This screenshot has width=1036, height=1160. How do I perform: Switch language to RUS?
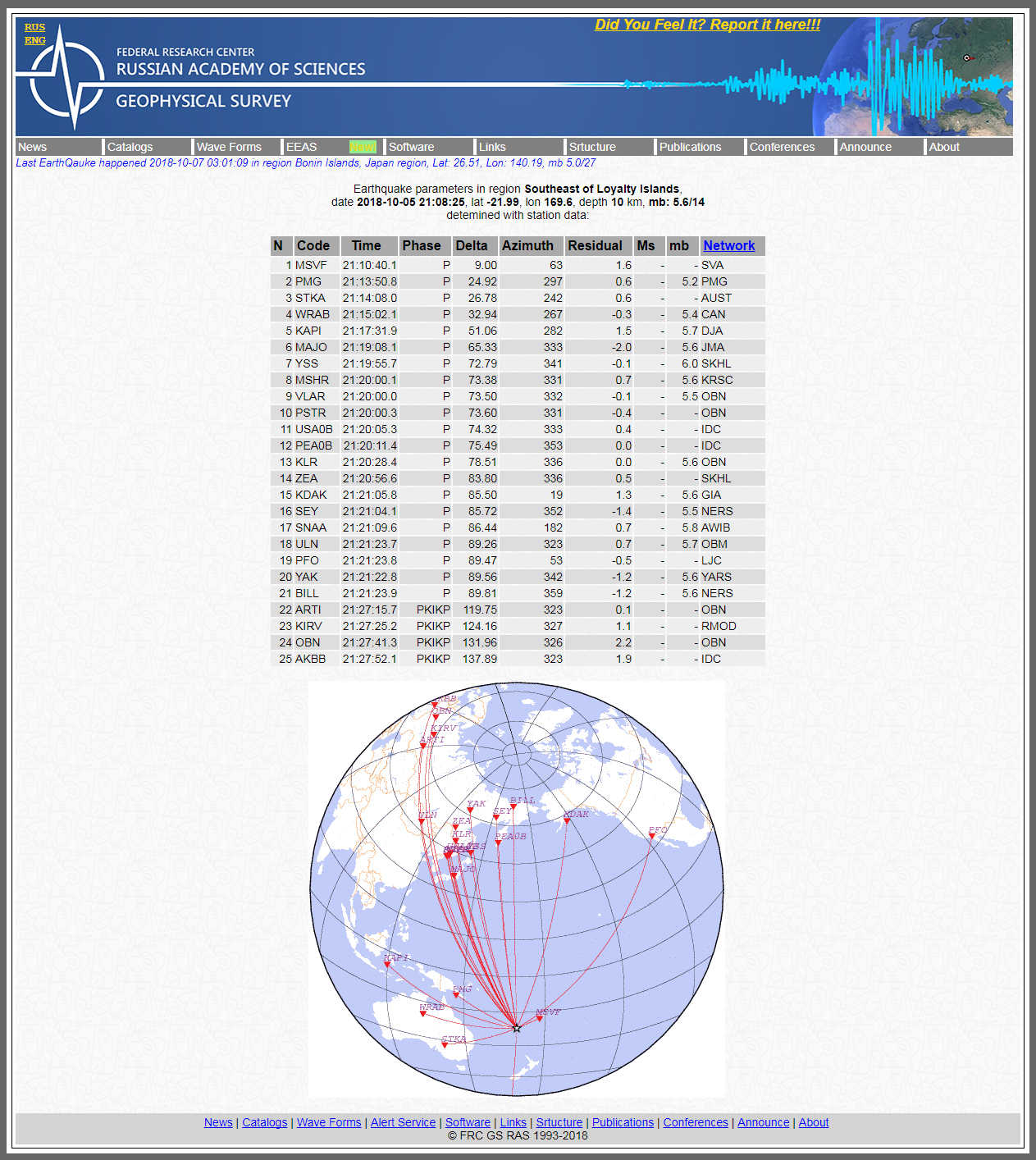point(34,27)
